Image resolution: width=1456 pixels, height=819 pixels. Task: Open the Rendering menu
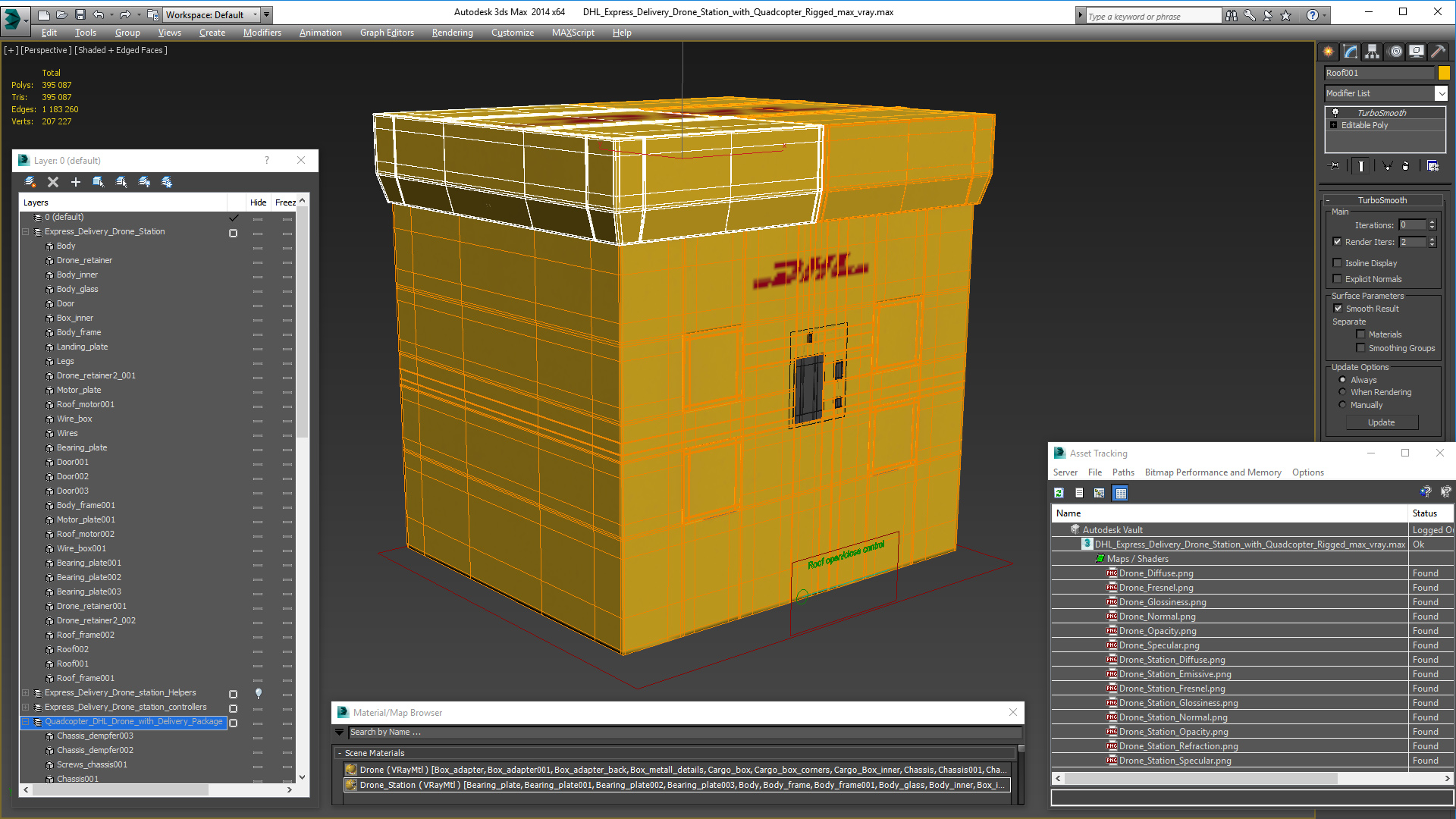point(453,33)
